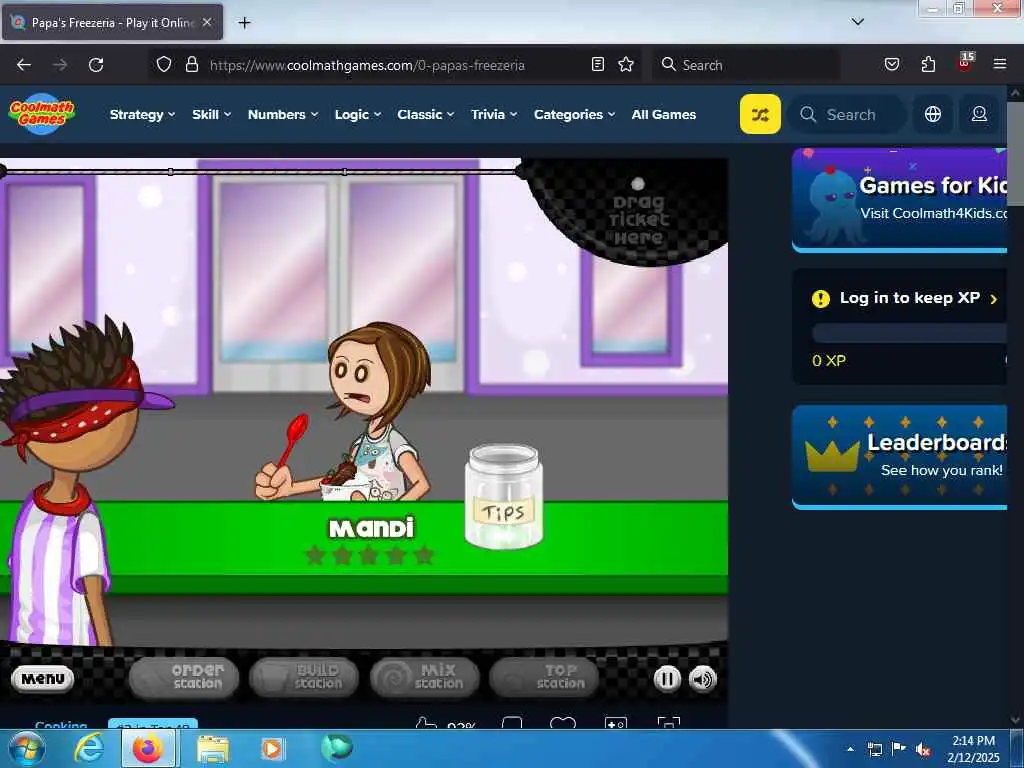Screen dimensions: 1024x768
Task: Click the Tips jar
Action: click(504, 496)
